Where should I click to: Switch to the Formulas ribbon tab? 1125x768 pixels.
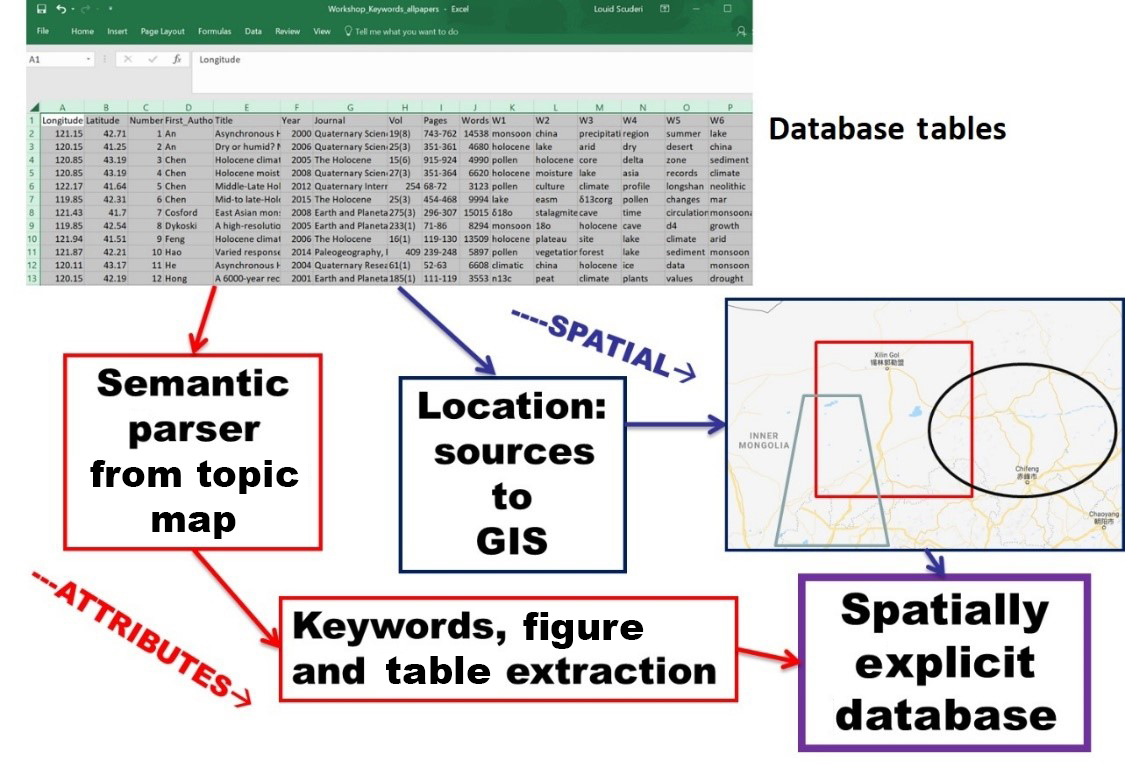click(214, 32)
